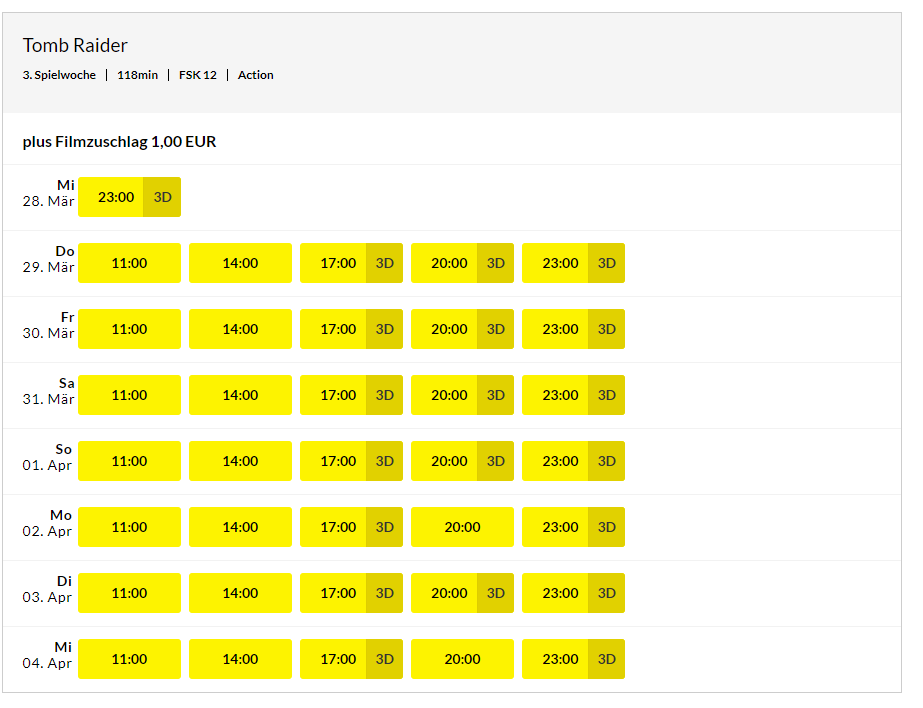Choose Saturday 31. Mär 11:00 showing
The width and height of the screenshot is (923, 708).
[129, 395]
